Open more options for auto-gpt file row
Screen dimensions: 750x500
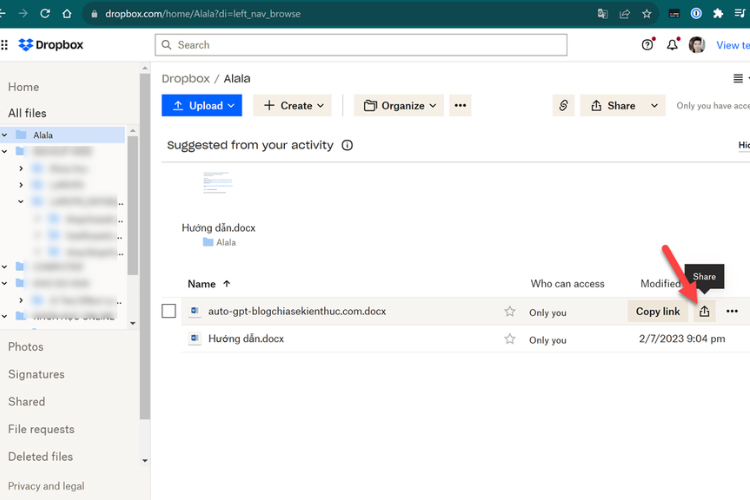tap(732, 311)
